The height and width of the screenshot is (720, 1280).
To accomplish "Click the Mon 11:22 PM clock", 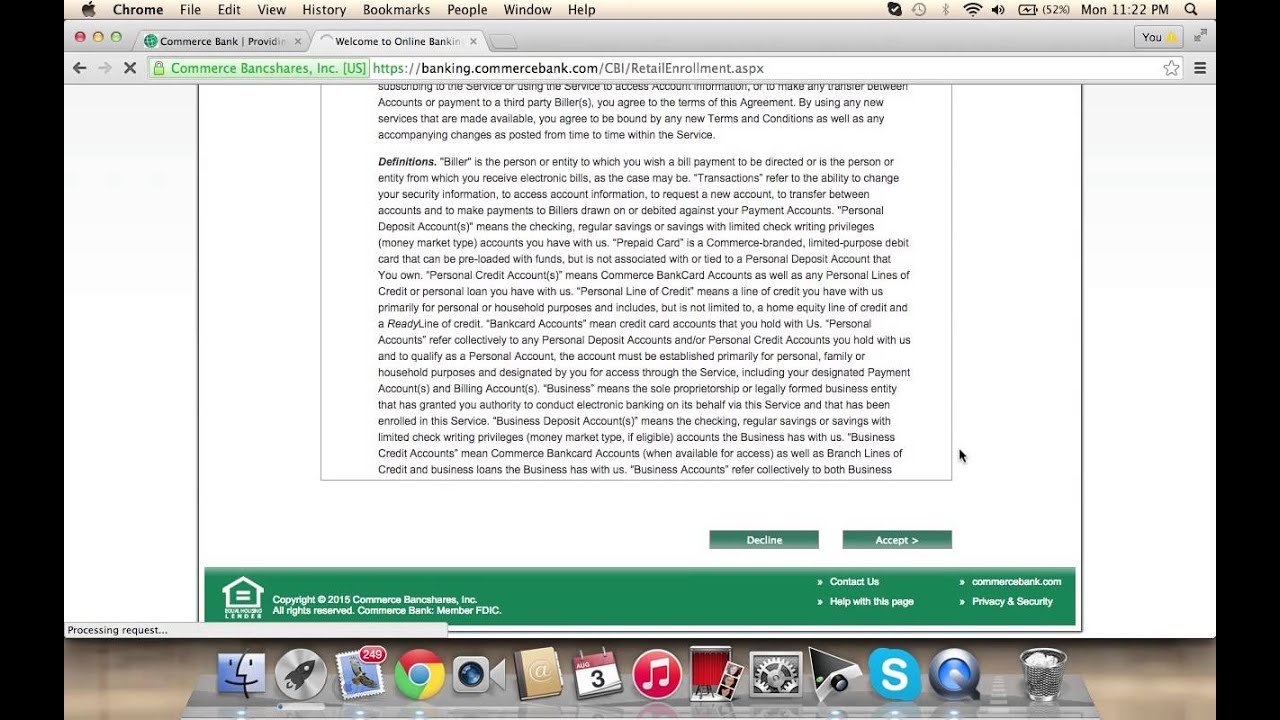I will pyautogui.click(x=1125, y=9).
